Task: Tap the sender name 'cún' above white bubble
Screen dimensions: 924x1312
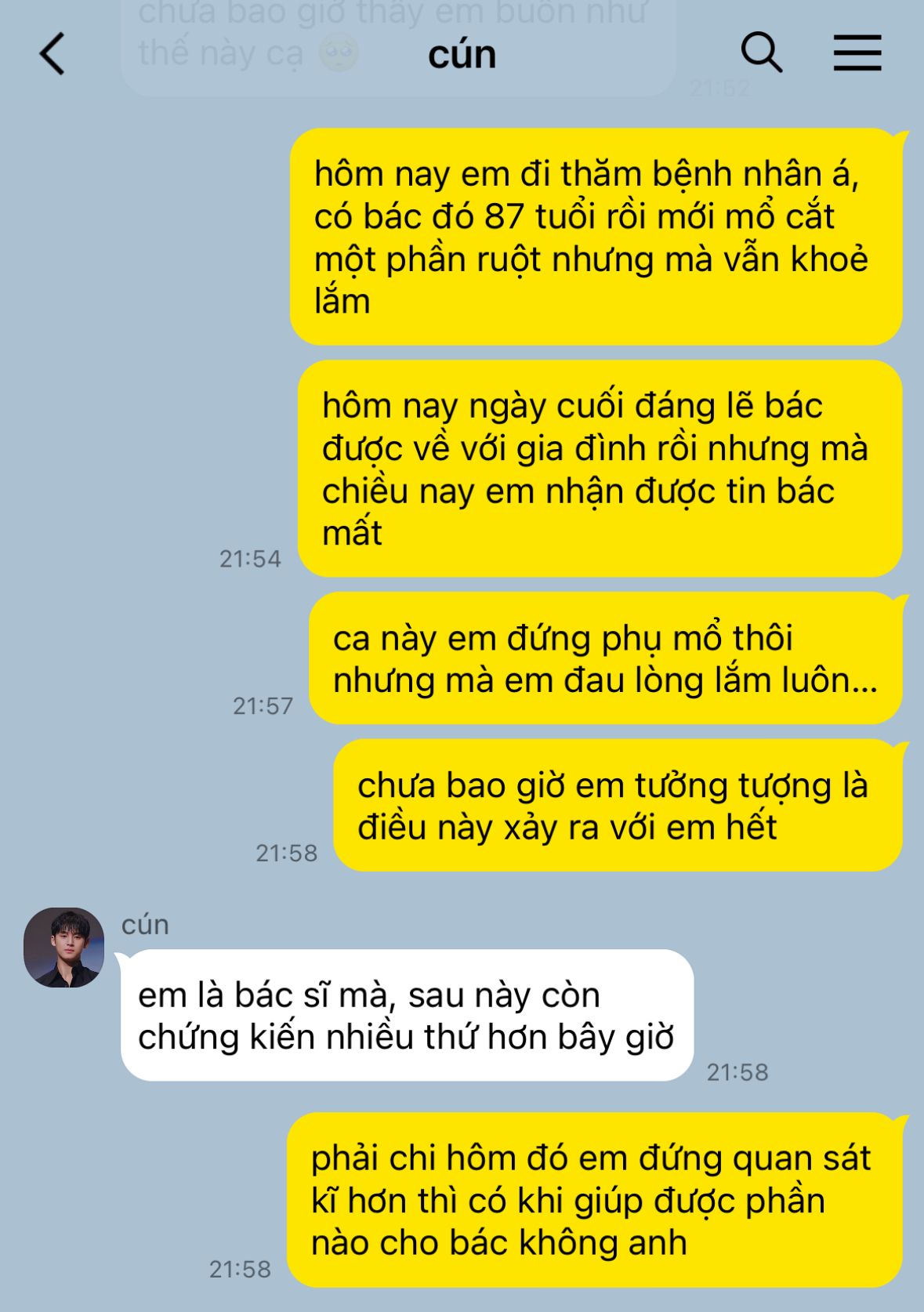Action: [145, 924]
